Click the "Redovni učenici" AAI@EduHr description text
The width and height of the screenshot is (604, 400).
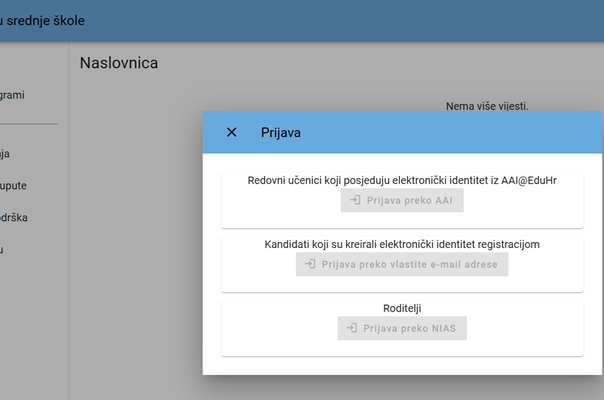click(401, 180)
